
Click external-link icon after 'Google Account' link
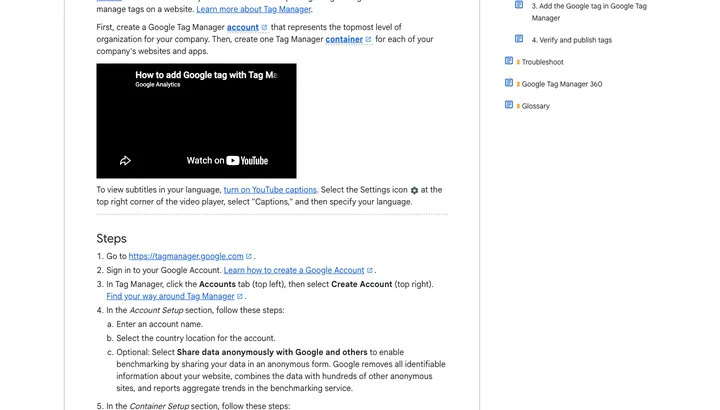pos(370,270)
